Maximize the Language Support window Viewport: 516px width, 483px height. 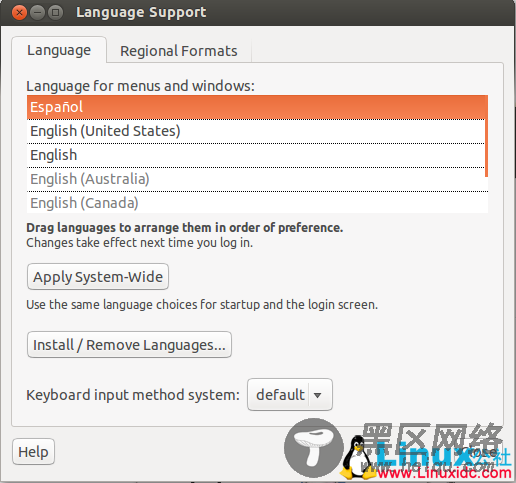click(55, 13)
